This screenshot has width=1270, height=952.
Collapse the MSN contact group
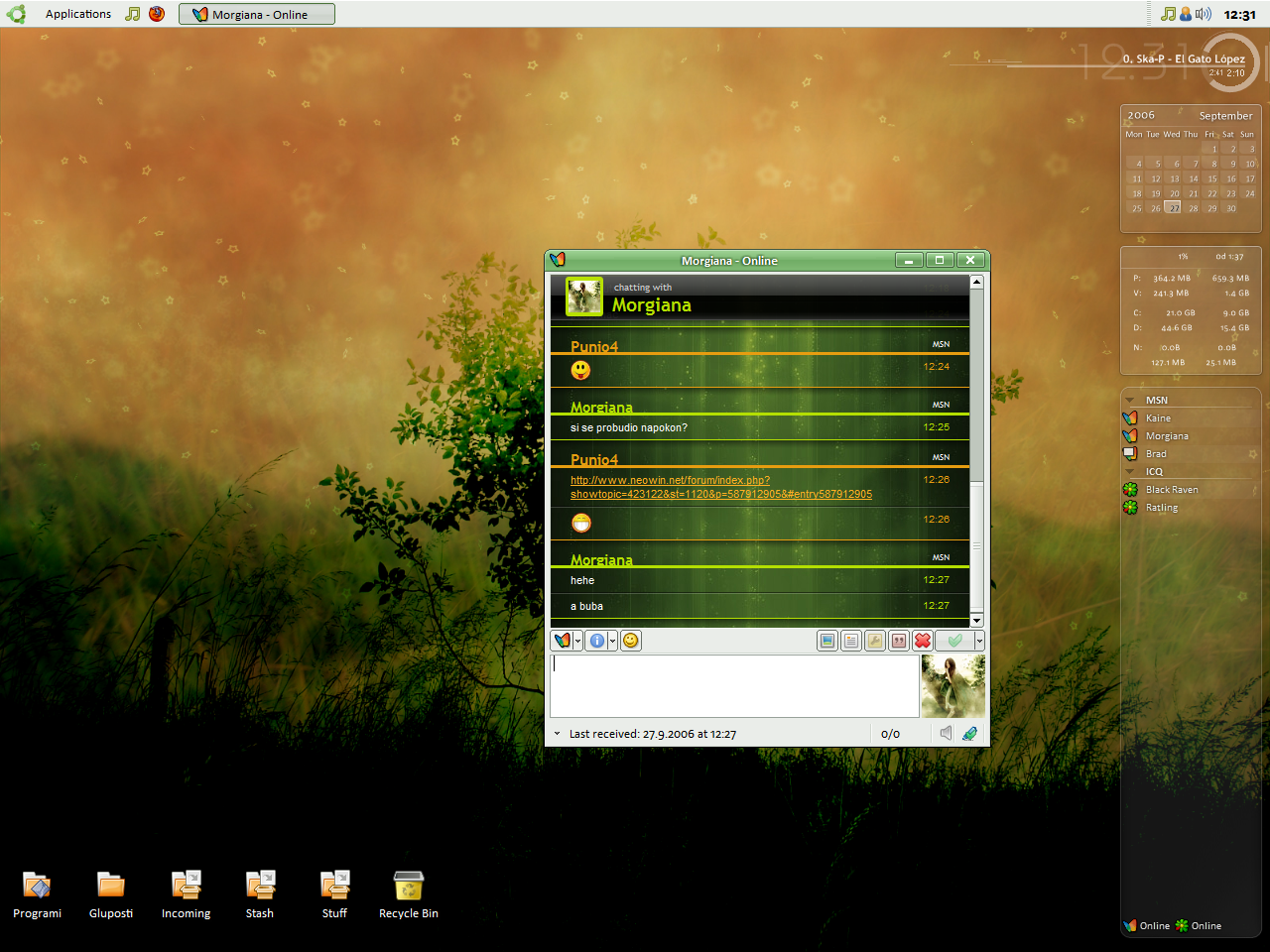tap(1130, 401)
